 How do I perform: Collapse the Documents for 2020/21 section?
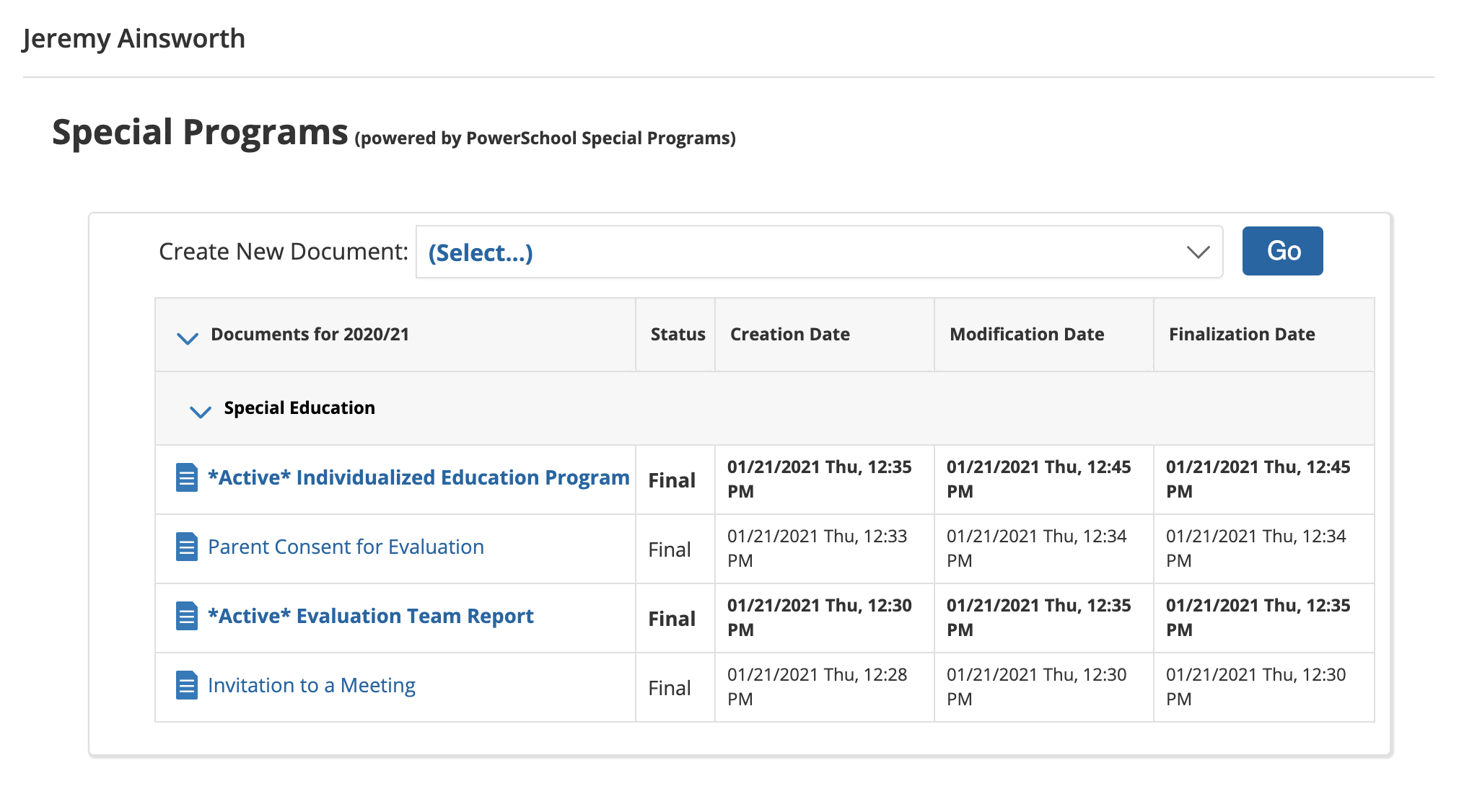(x=187, y=338)
